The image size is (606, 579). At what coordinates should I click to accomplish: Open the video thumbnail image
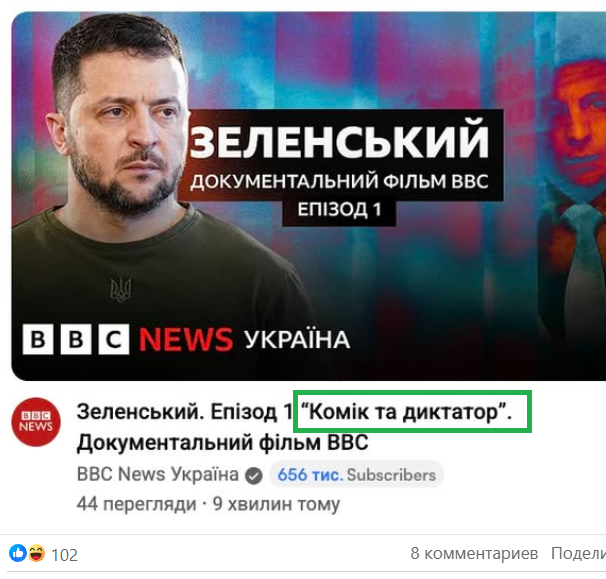[309, 196]
